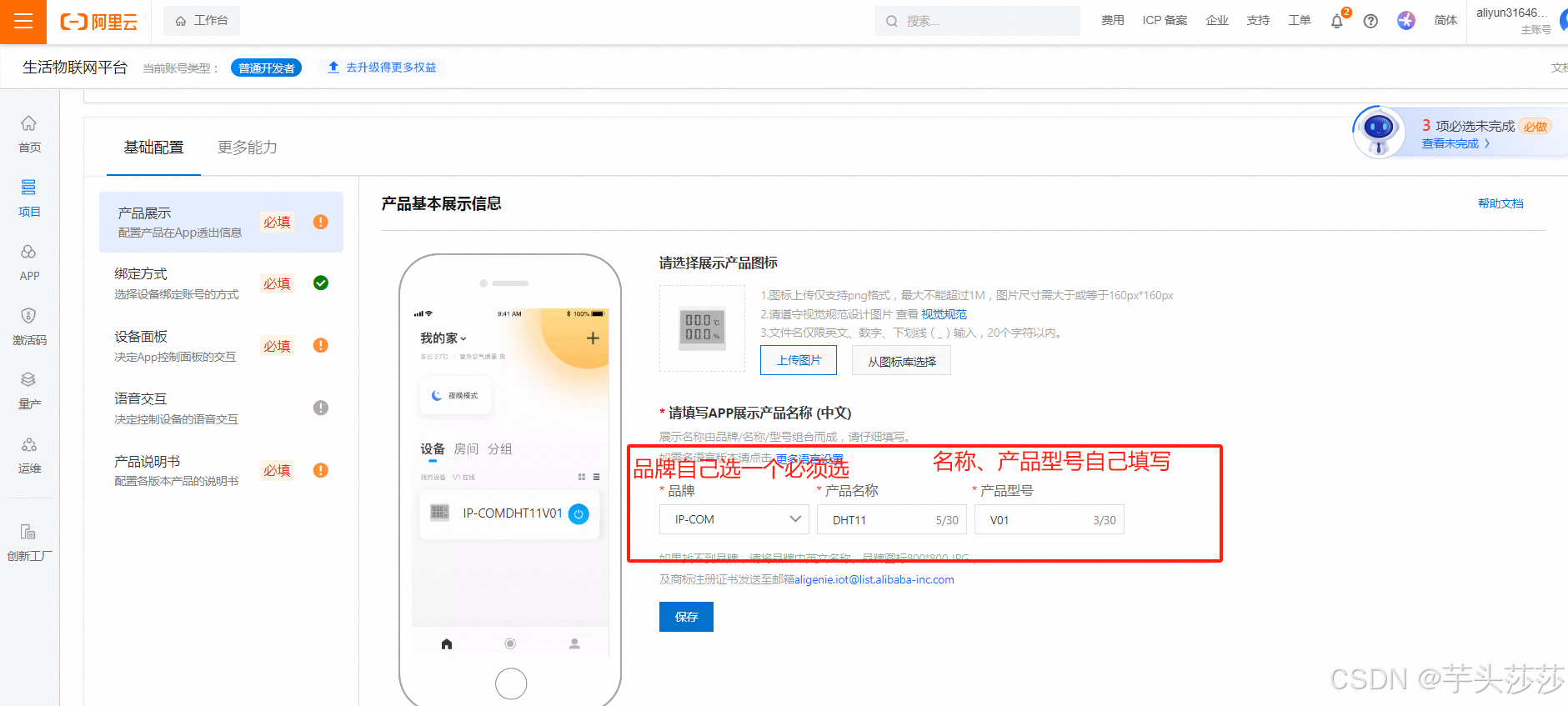The width and height of the screenshot is (1568, 706).
Task: Open 创新工厂 in left sidebar
Action: [x=29, y=543]
